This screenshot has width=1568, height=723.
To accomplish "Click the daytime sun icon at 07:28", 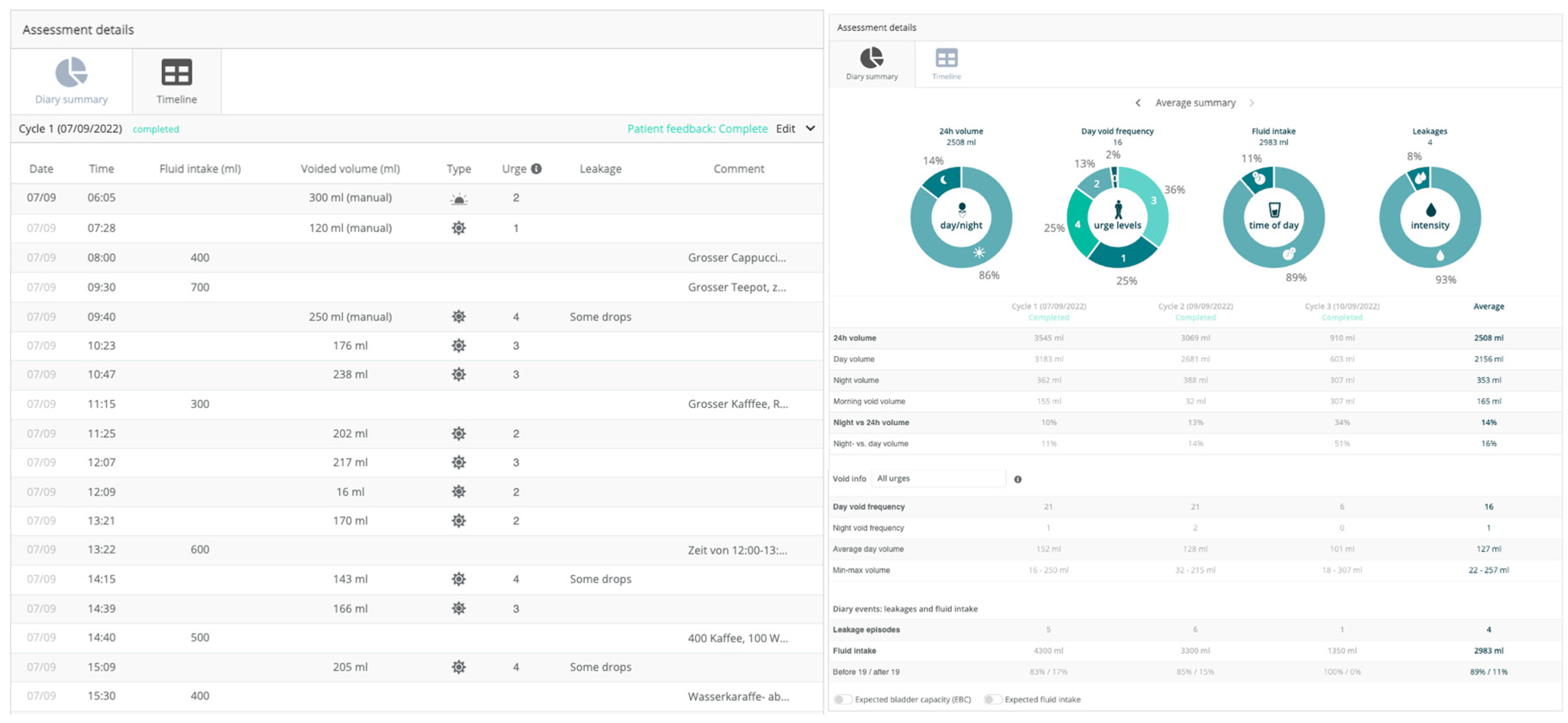I will [x=458, y=228].
